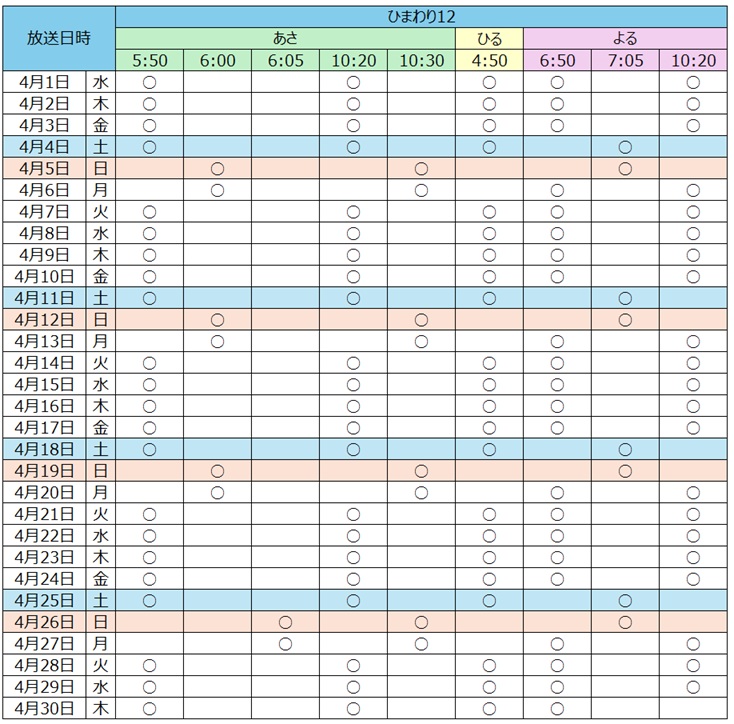Click the ひまわり12 title header cell

(x=421, y=17)
